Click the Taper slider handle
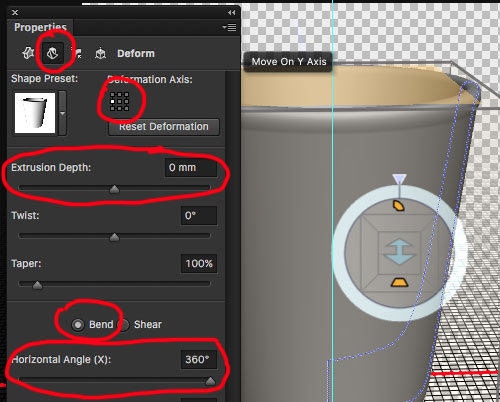 (37, 285)
